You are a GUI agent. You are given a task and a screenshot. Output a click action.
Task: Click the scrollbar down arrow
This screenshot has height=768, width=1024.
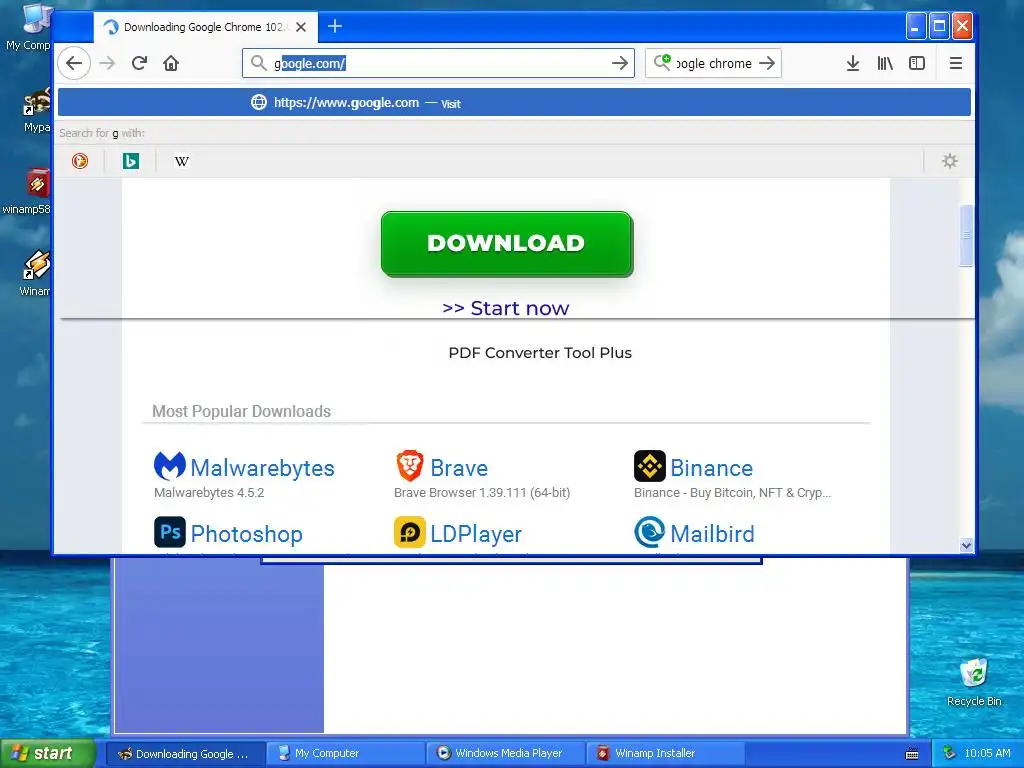pos(967,545)
